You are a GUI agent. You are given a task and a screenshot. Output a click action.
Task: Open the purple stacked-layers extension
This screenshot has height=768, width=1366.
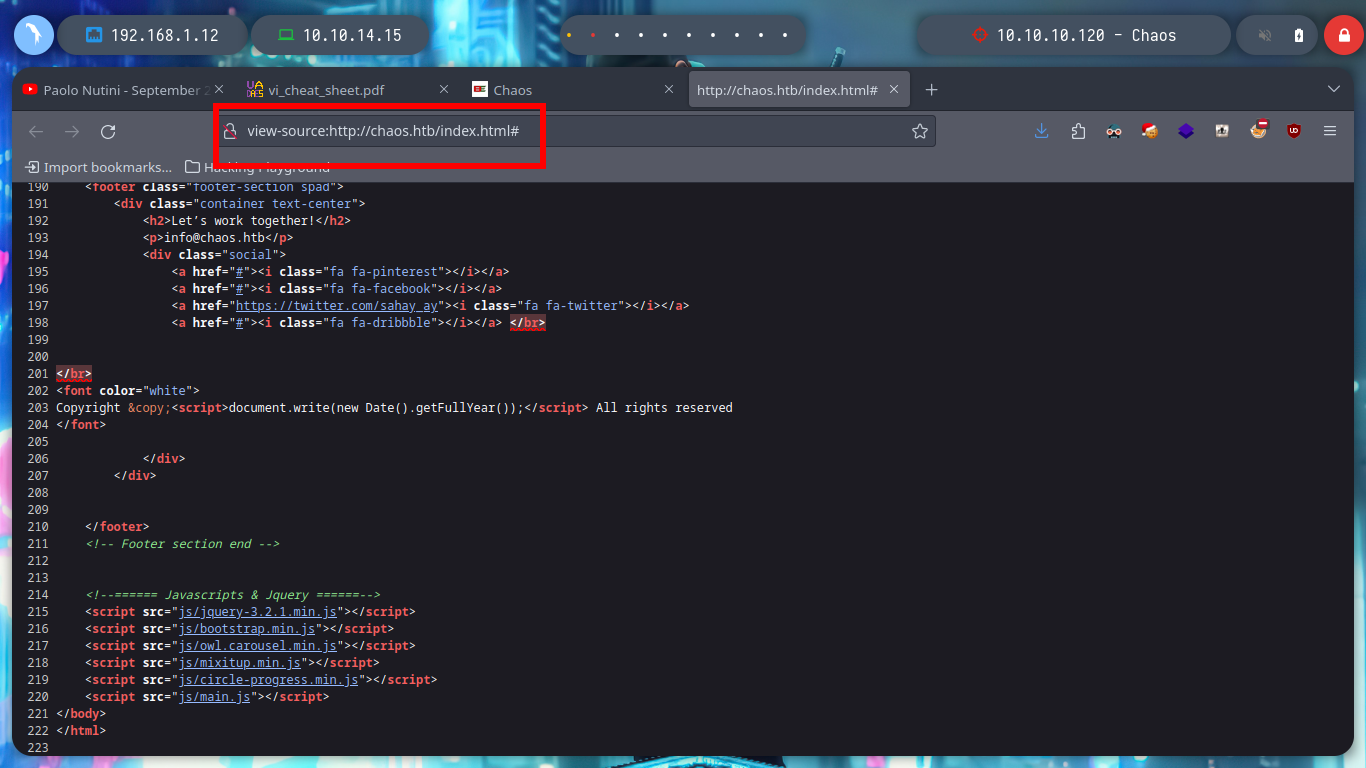coord(1186,131)
